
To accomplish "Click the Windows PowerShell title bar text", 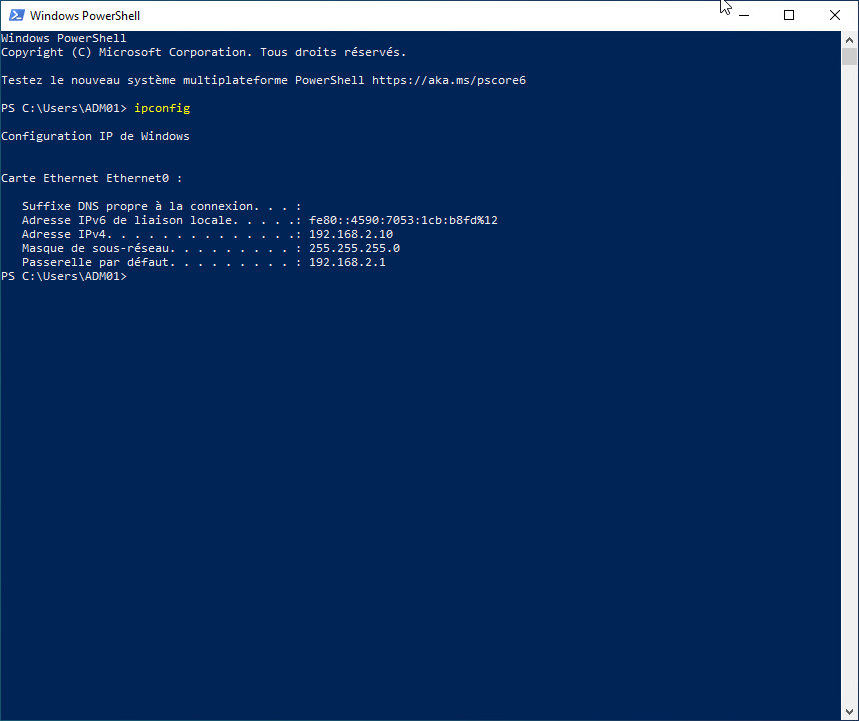I will coord(85,16).
